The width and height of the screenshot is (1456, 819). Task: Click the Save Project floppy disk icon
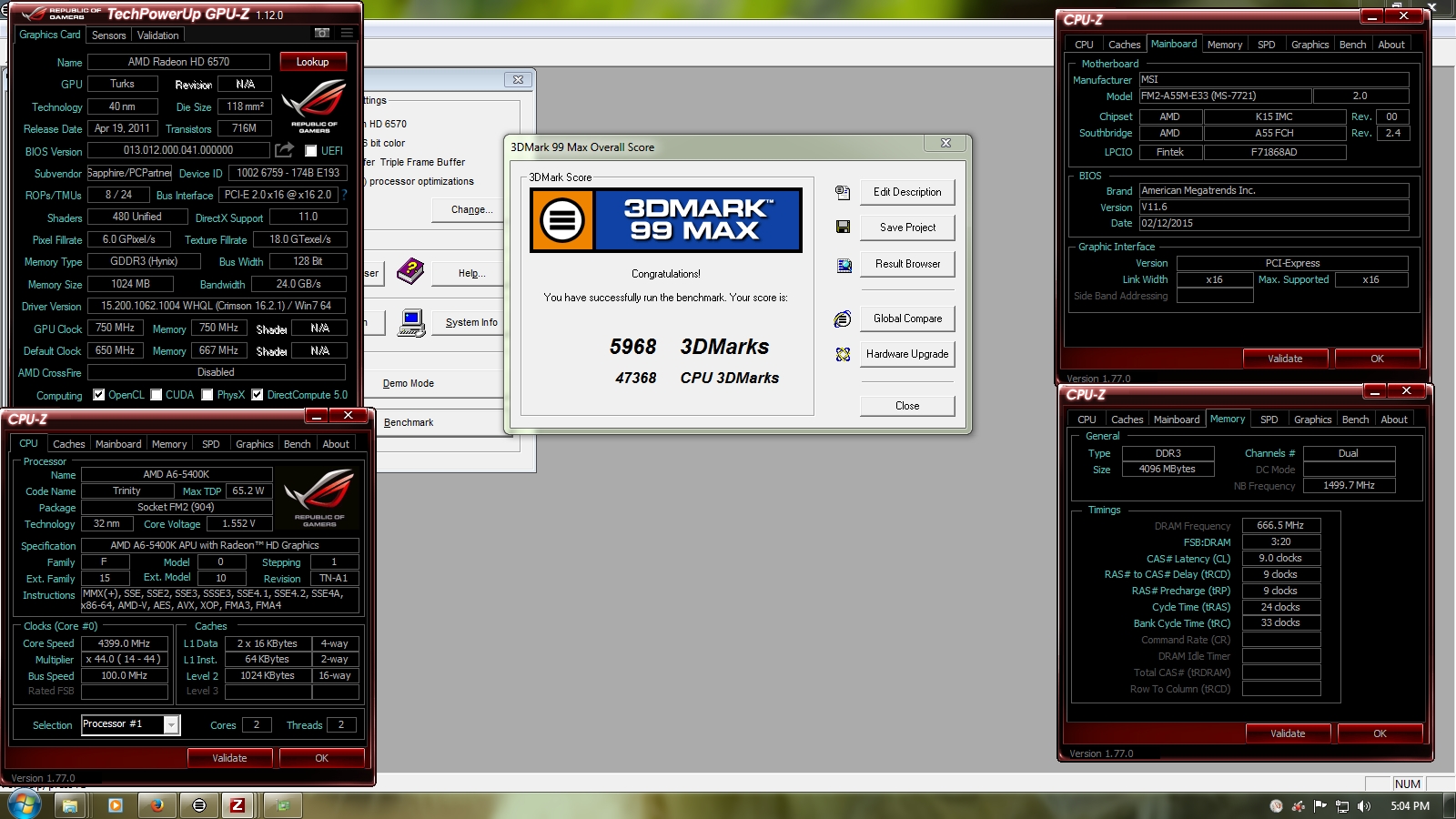coord(843,227)
